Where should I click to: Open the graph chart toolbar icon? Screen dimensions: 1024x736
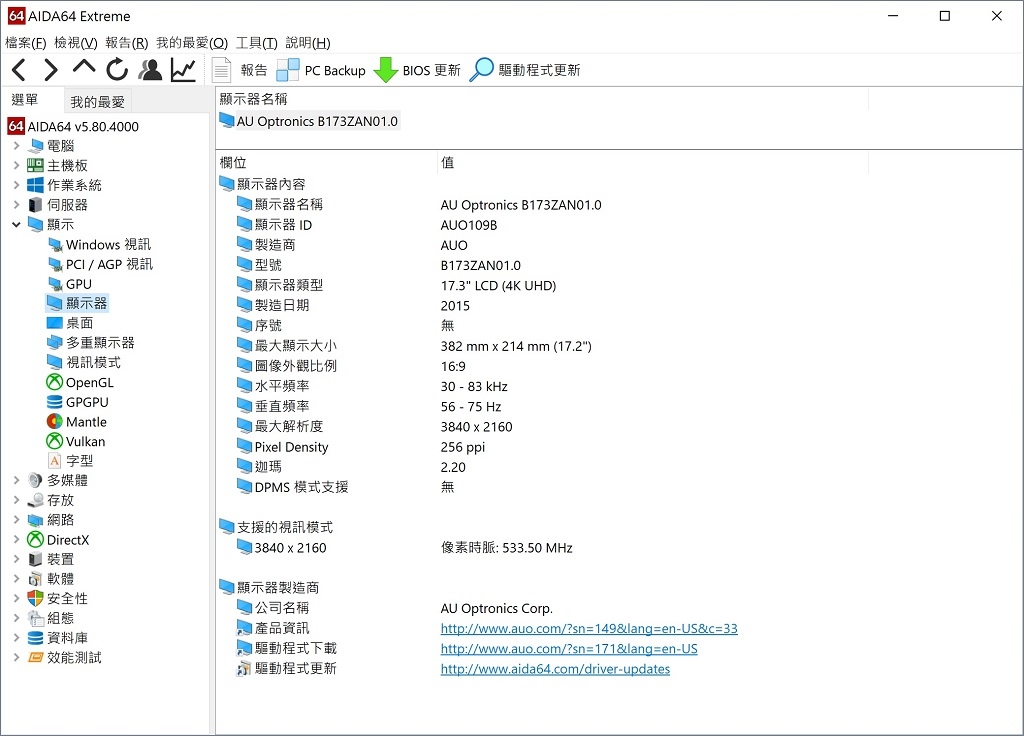click(183, 70)
